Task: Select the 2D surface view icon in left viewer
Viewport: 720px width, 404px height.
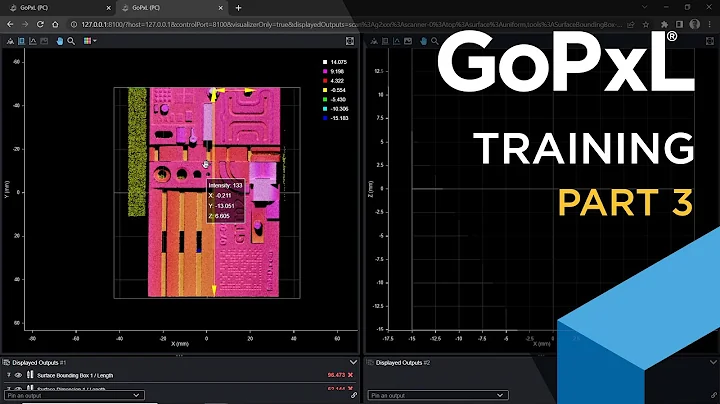Action: coord(22,41)
